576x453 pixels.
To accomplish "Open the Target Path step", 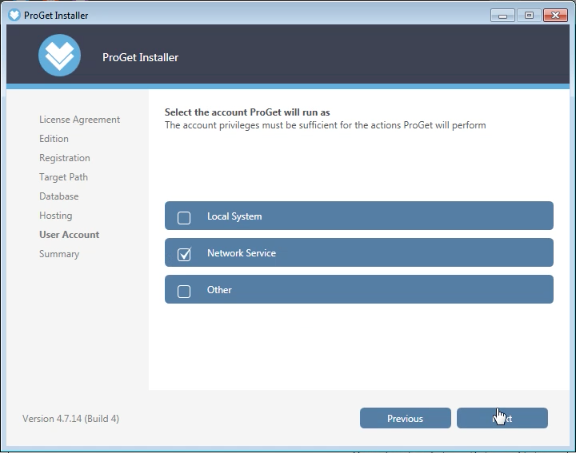I will (x=64, y=177).
